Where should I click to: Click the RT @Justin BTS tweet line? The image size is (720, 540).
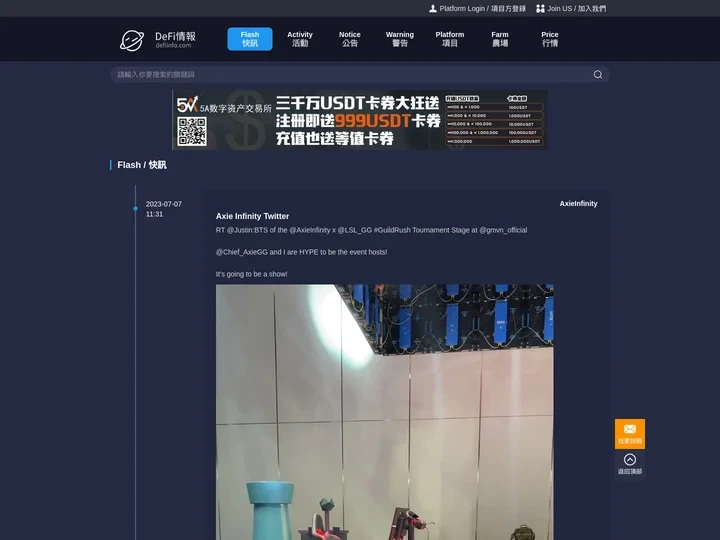[371, 230]
